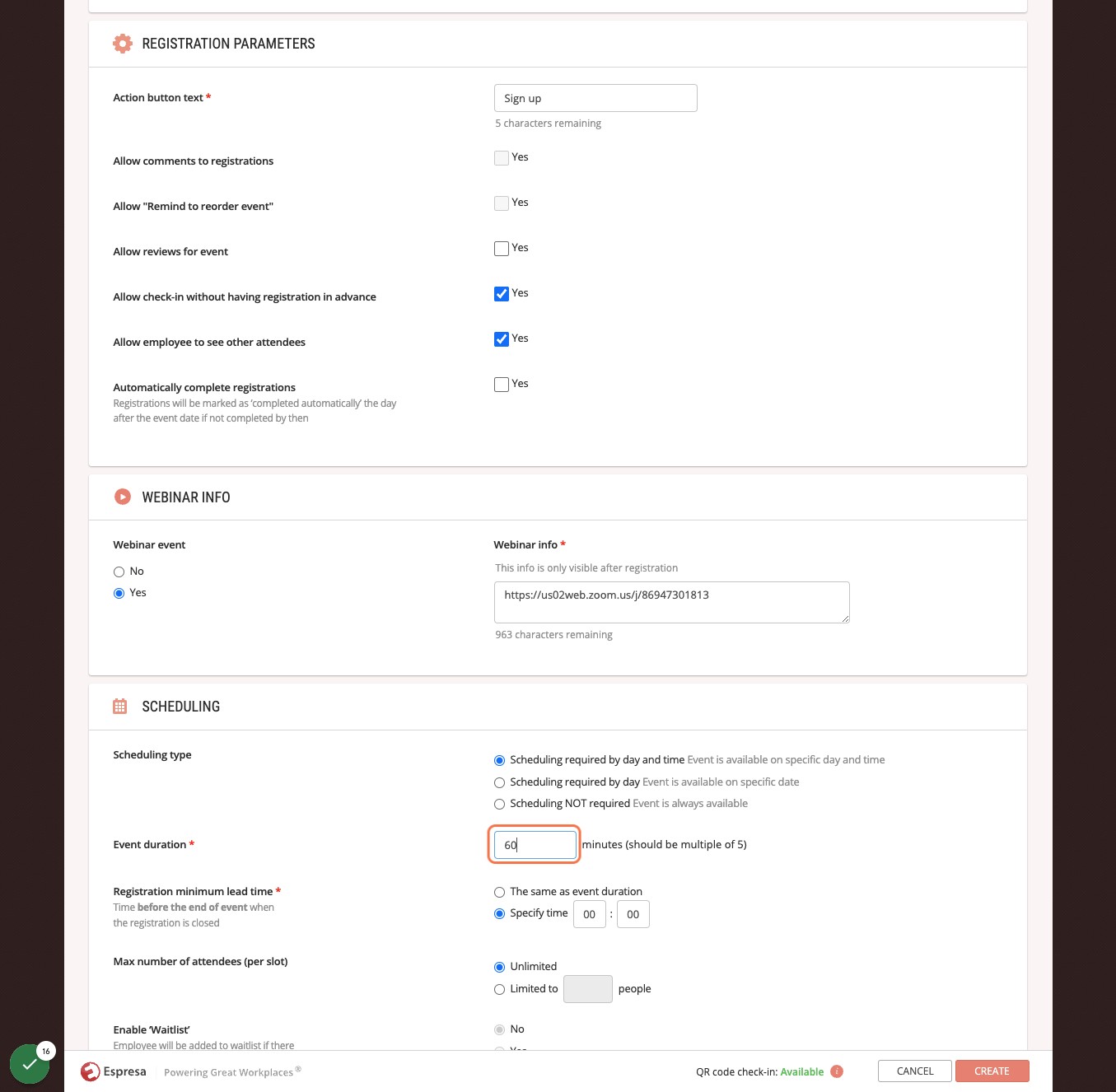Click "This info is only visible after registration" hint
1116x1092 pixels.
click(586, 568)
